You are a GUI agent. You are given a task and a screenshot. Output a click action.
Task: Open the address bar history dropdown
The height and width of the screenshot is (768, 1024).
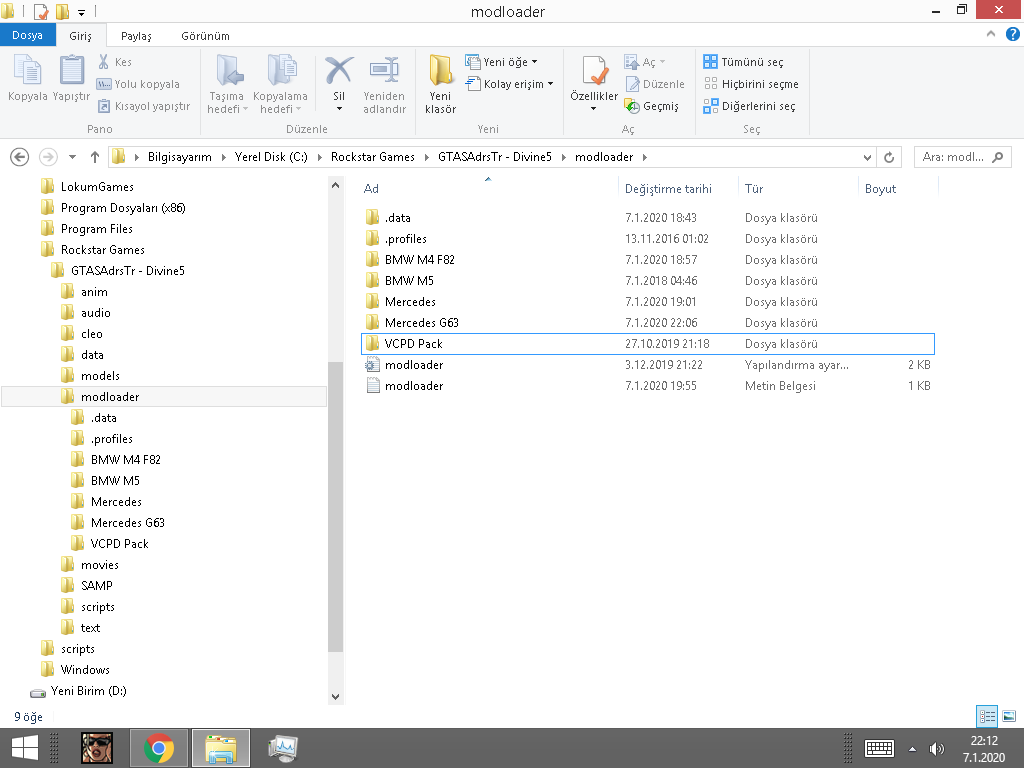tap(867, 157)
